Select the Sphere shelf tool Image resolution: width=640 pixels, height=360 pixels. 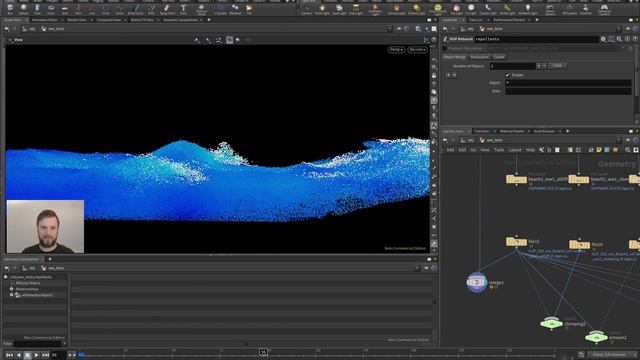tap(24, 9)
